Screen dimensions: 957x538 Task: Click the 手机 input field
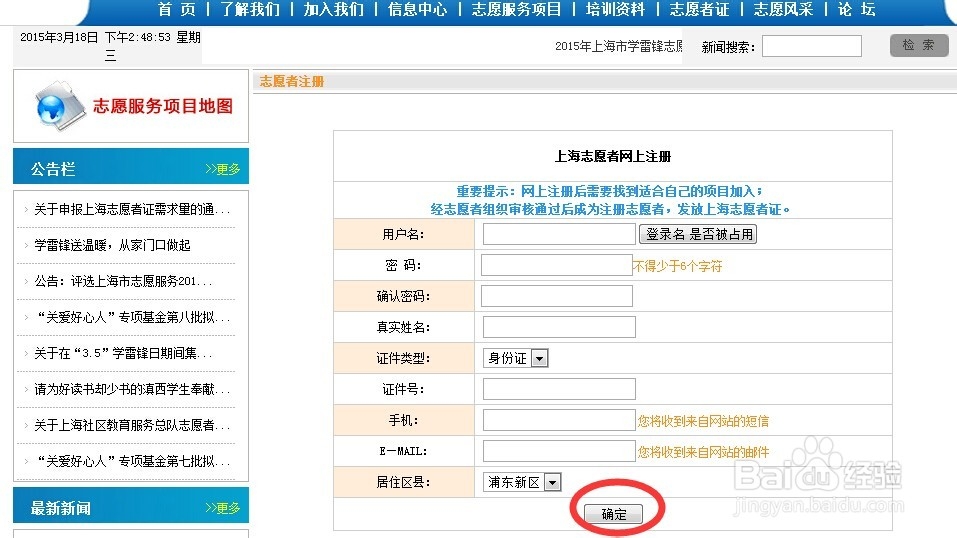click(559, 420)
